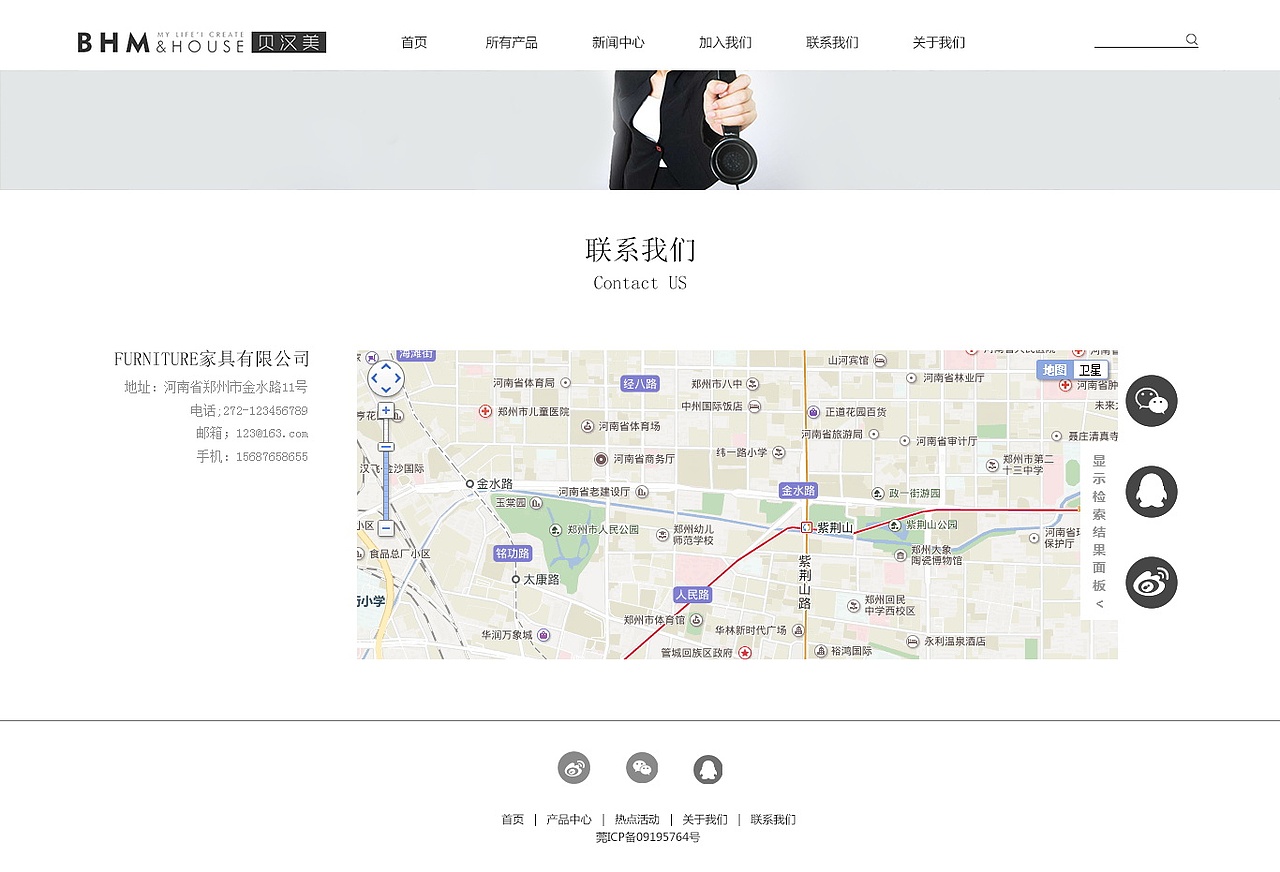1280x872 pixels.
Task: Open the 新闻中心 nav menu item
Action: point(618,43)
